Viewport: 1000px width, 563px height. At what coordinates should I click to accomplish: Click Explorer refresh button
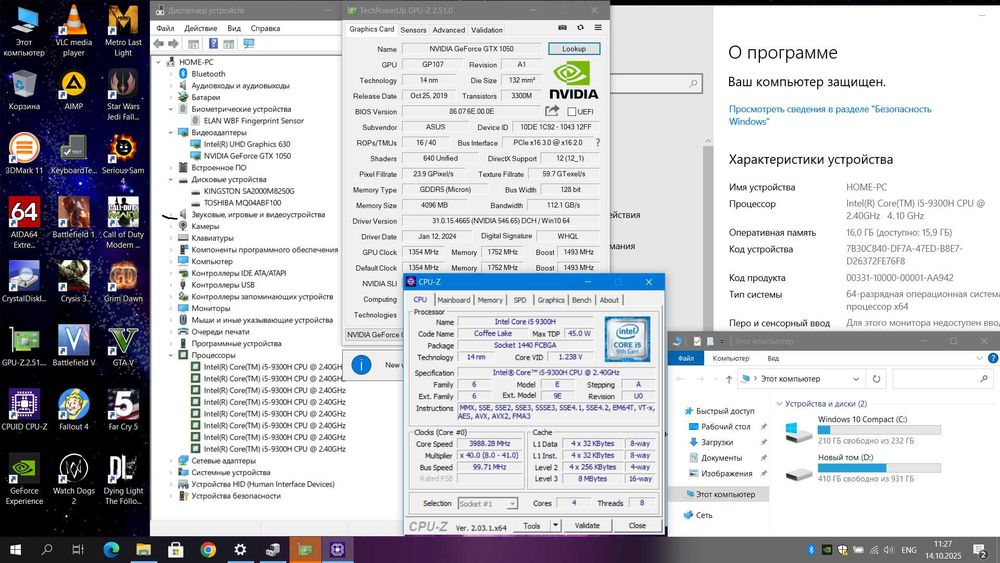coord(876,379)
